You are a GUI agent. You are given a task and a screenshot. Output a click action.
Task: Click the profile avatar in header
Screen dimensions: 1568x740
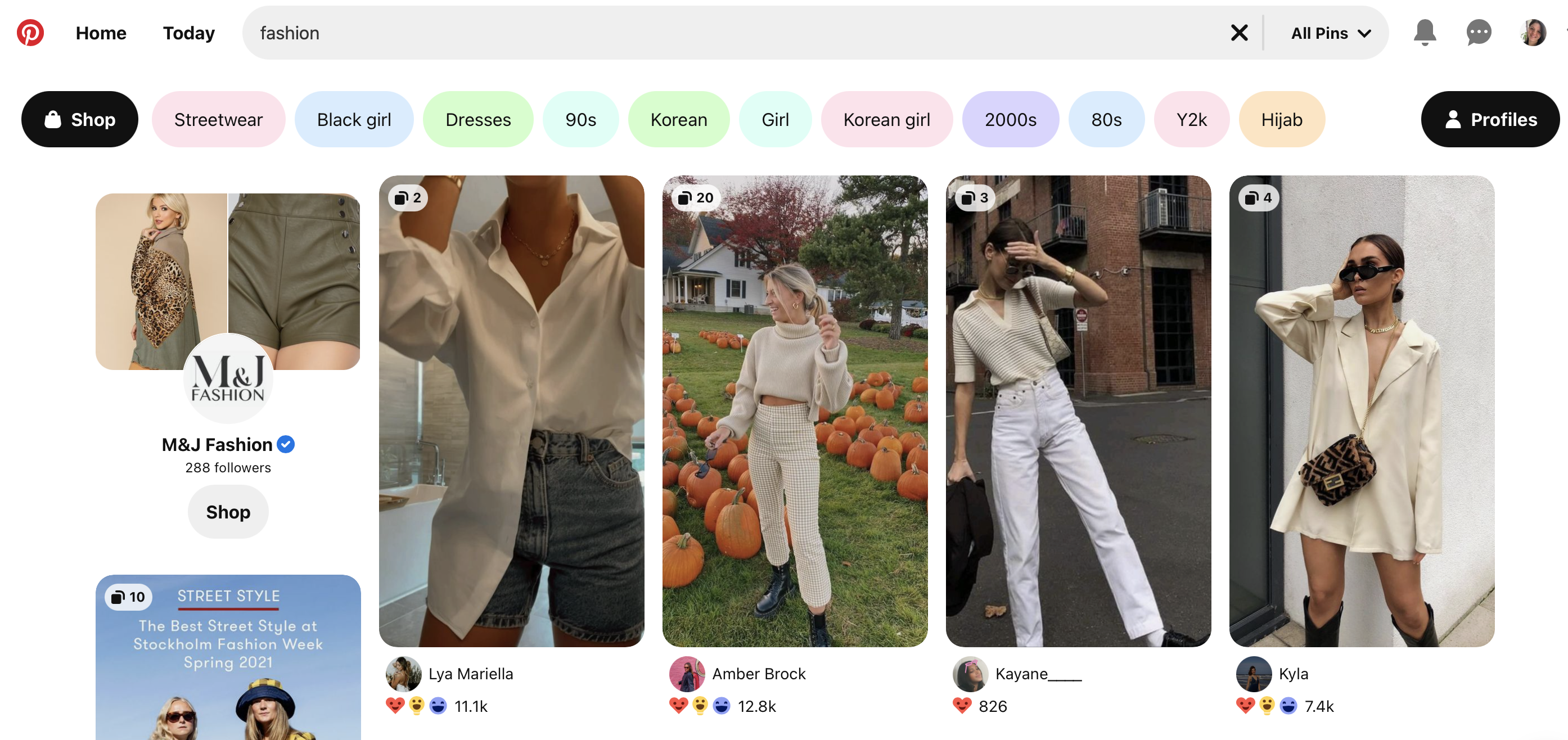point(1532,32)
